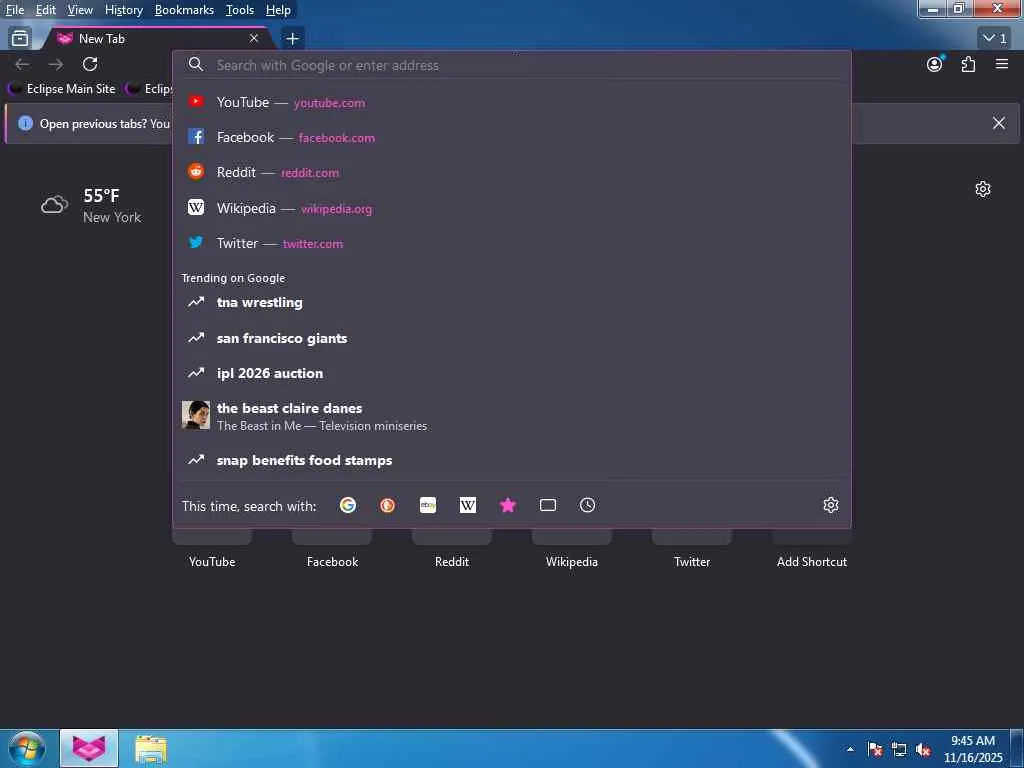The width and height of the screenshot is (1024, 768).
Task: Choose the beast claire danes suggestion
Action: (512, 416)
